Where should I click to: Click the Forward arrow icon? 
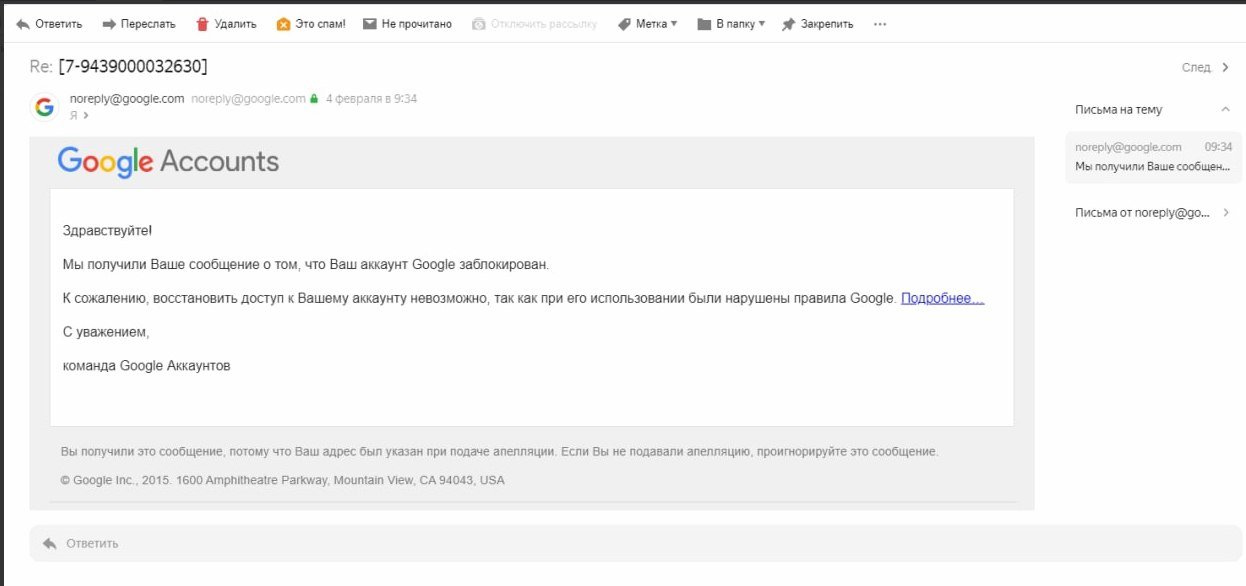point(110,24)
